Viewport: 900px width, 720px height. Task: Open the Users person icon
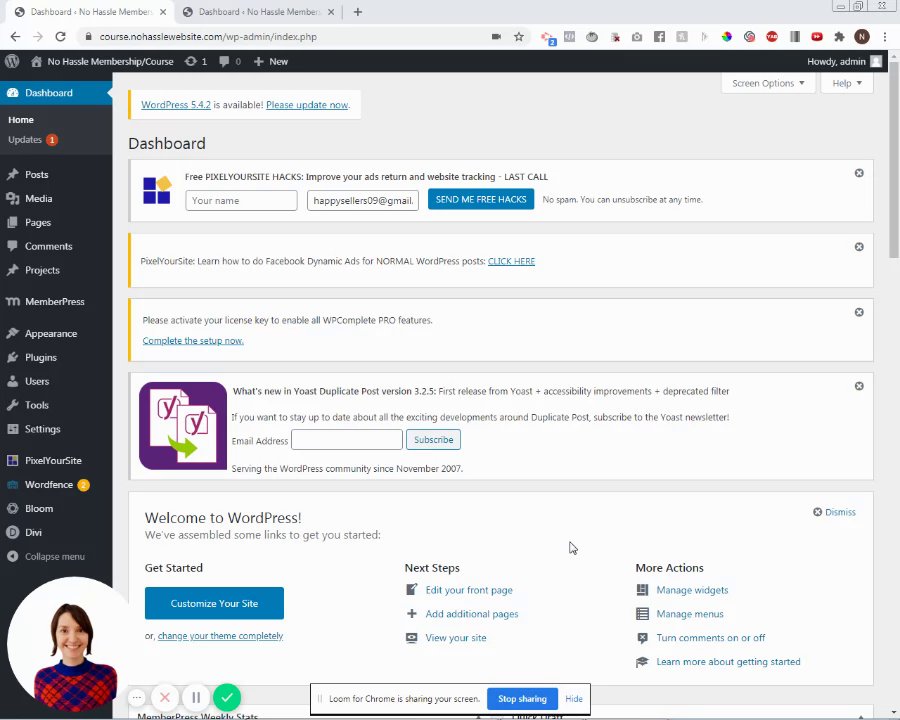tap(13, 381)
